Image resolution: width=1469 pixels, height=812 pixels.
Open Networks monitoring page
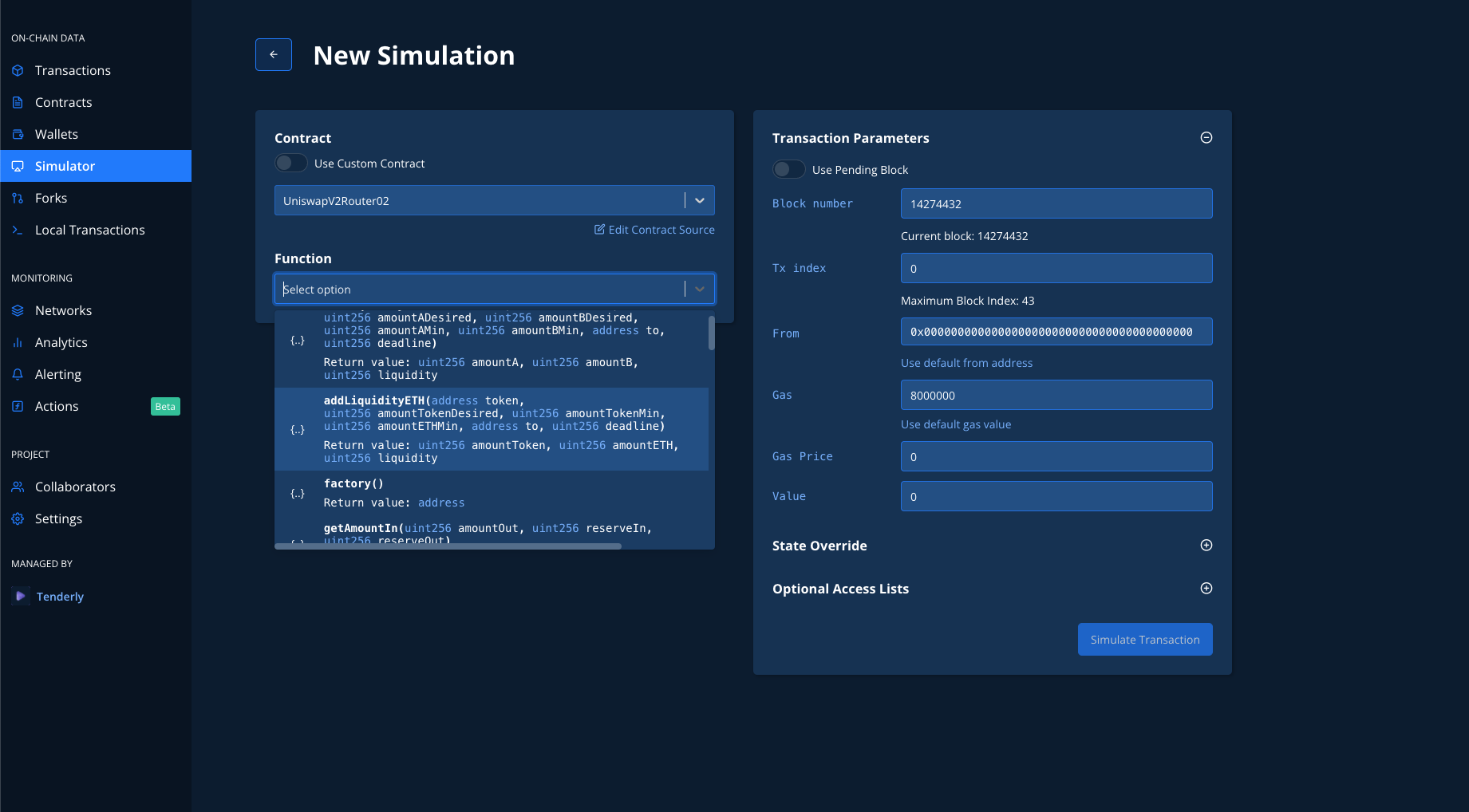(x=96, y=310)
